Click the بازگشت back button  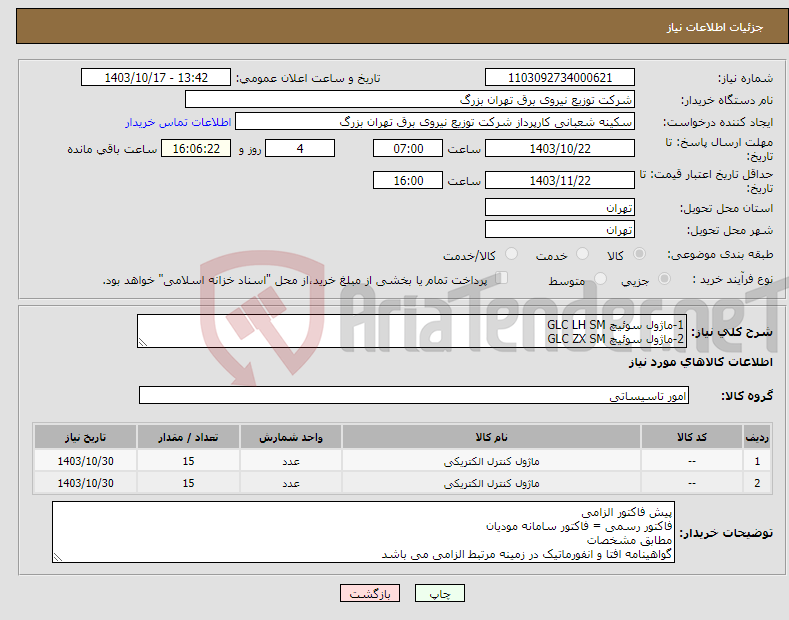tap(370, 593)
